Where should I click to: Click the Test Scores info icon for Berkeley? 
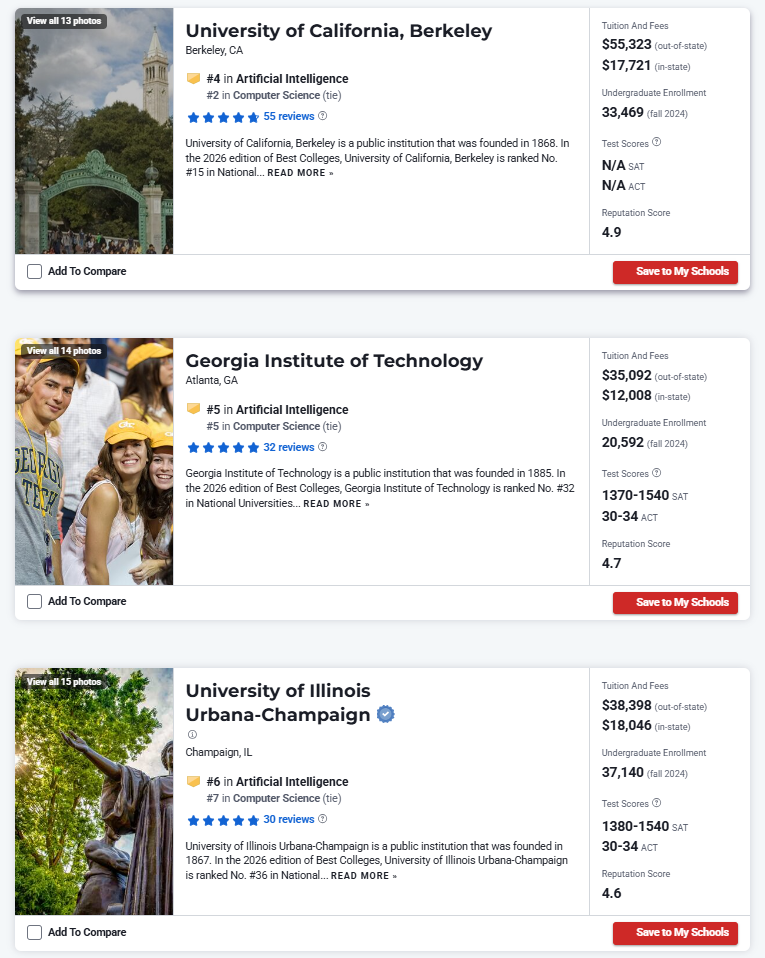pyautogui.click(x=656, y=142)
